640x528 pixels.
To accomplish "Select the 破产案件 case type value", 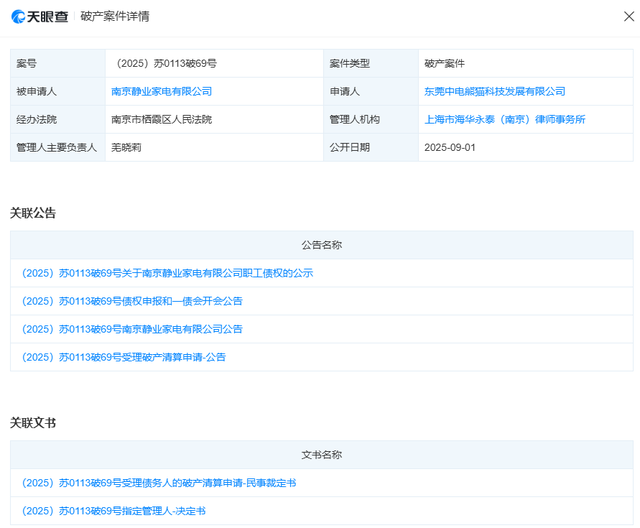I will point(444,64).
